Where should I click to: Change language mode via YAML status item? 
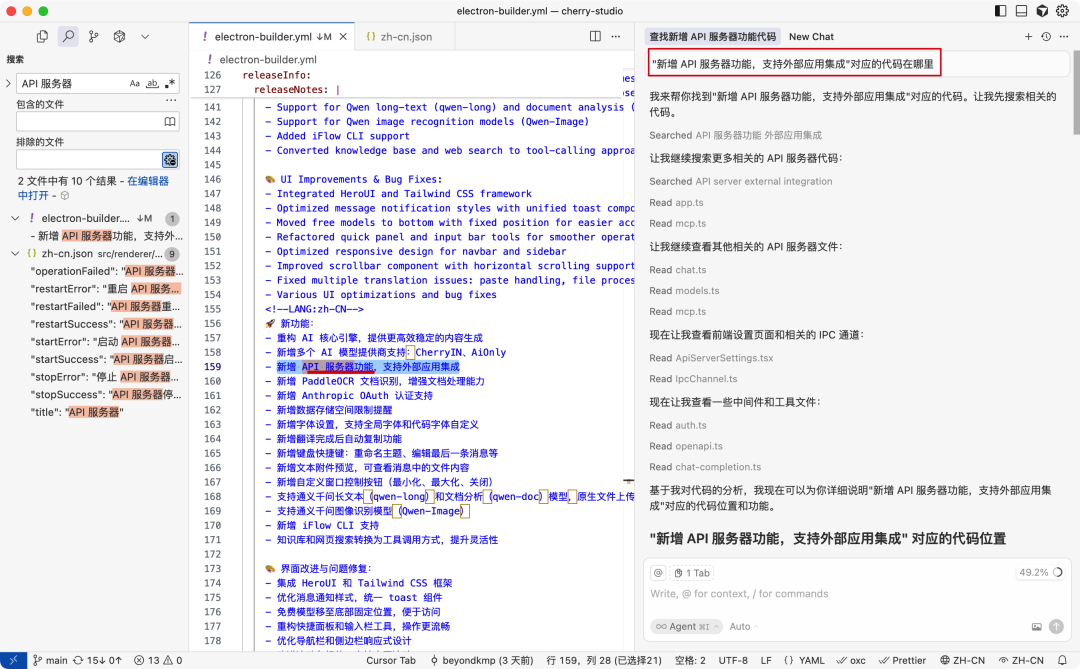tap(804, 660)
